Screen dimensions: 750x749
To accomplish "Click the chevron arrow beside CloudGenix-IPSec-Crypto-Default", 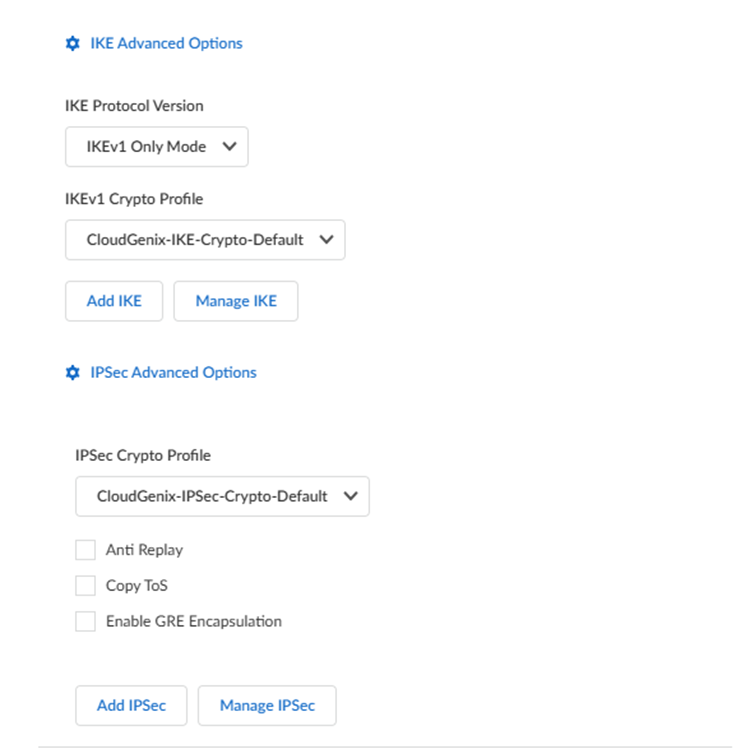I will (x=349, y=496).
